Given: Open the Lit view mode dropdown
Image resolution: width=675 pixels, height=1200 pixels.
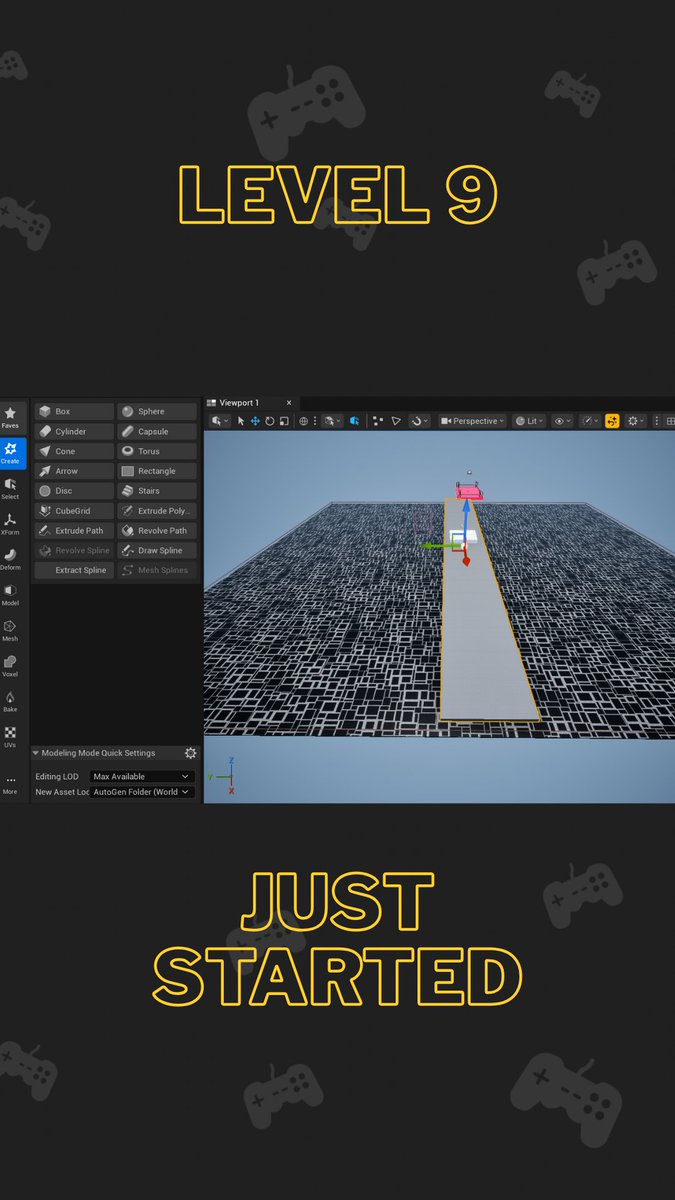Looking at the screenshot, I should [531, 421].
